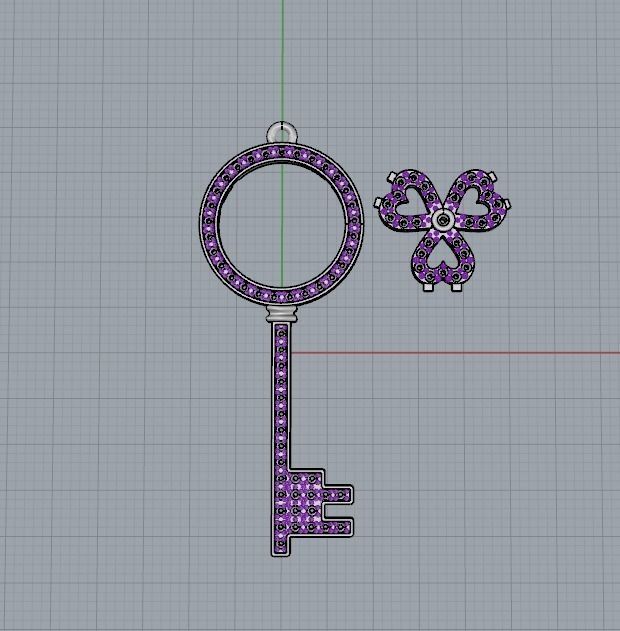Click the bottom-left prong peg under clover

(428, 288)
